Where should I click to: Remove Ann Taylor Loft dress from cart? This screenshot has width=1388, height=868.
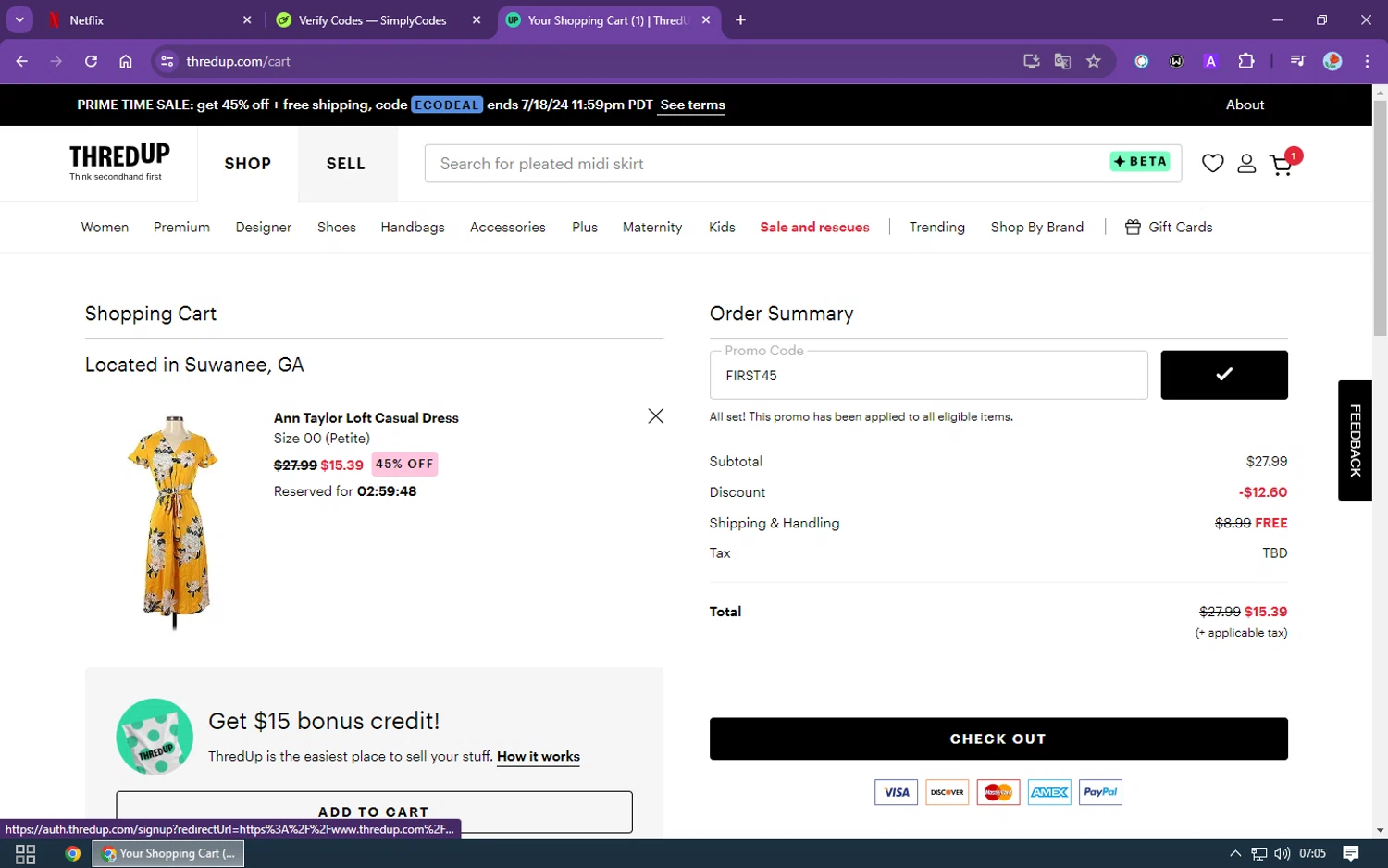(x=655, y=416)
